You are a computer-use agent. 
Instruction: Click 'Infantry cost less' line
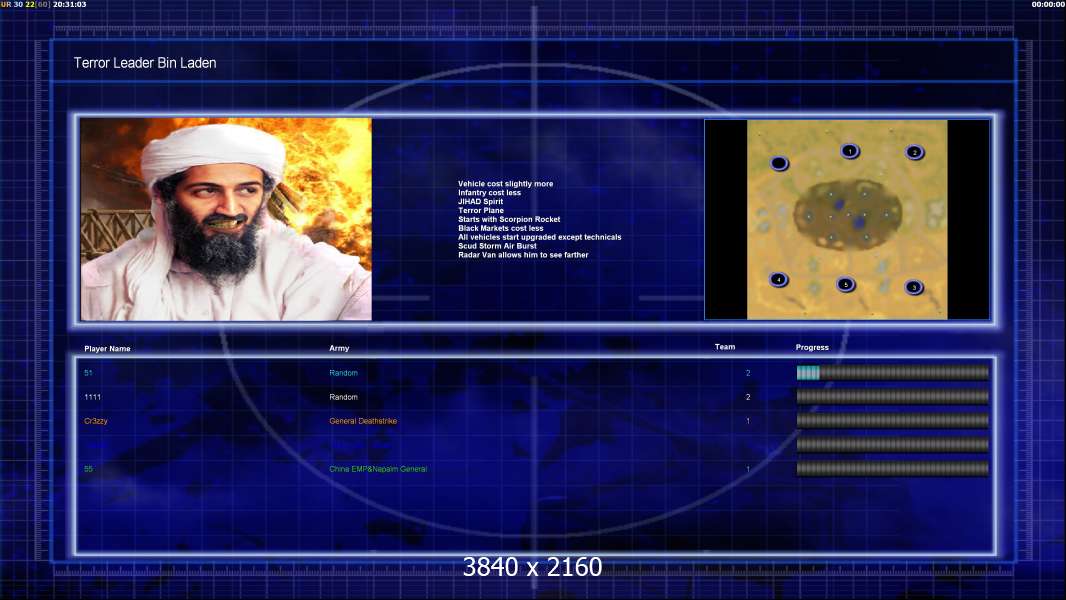(489, 192)
